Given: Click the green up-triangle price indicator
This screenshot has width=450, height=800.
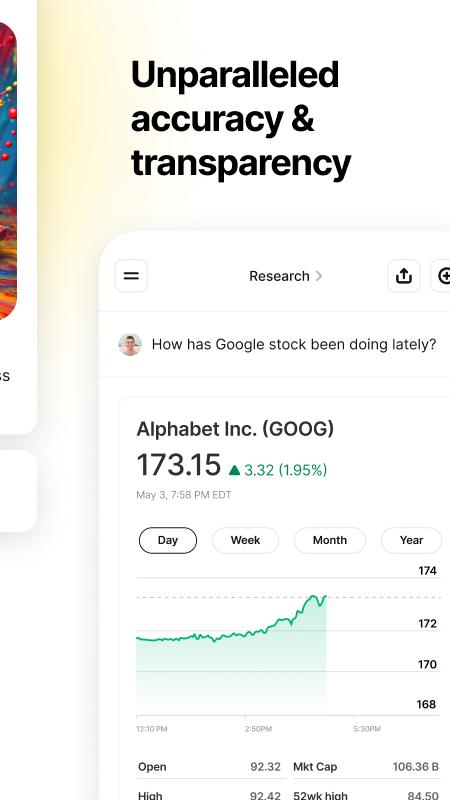Looking at the screenshot, I should [x=234, y=470].
